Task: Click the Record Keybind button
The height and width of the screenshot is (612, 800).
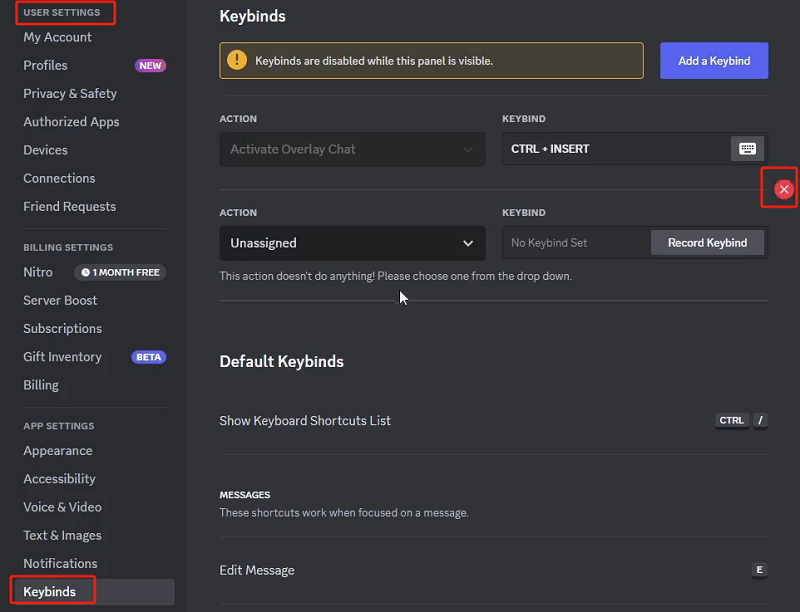Action: [x=707, y=243]
